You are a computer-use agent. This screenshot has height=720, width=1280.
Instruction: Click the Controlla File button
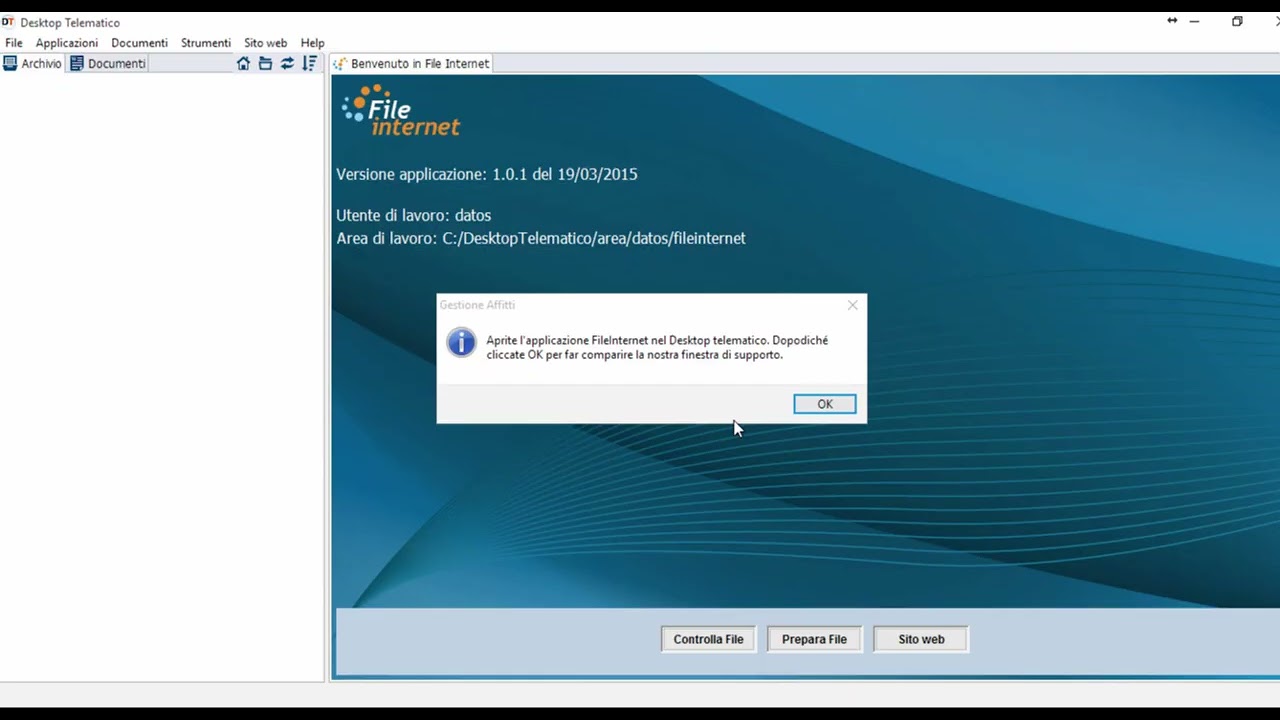[708, 639]
